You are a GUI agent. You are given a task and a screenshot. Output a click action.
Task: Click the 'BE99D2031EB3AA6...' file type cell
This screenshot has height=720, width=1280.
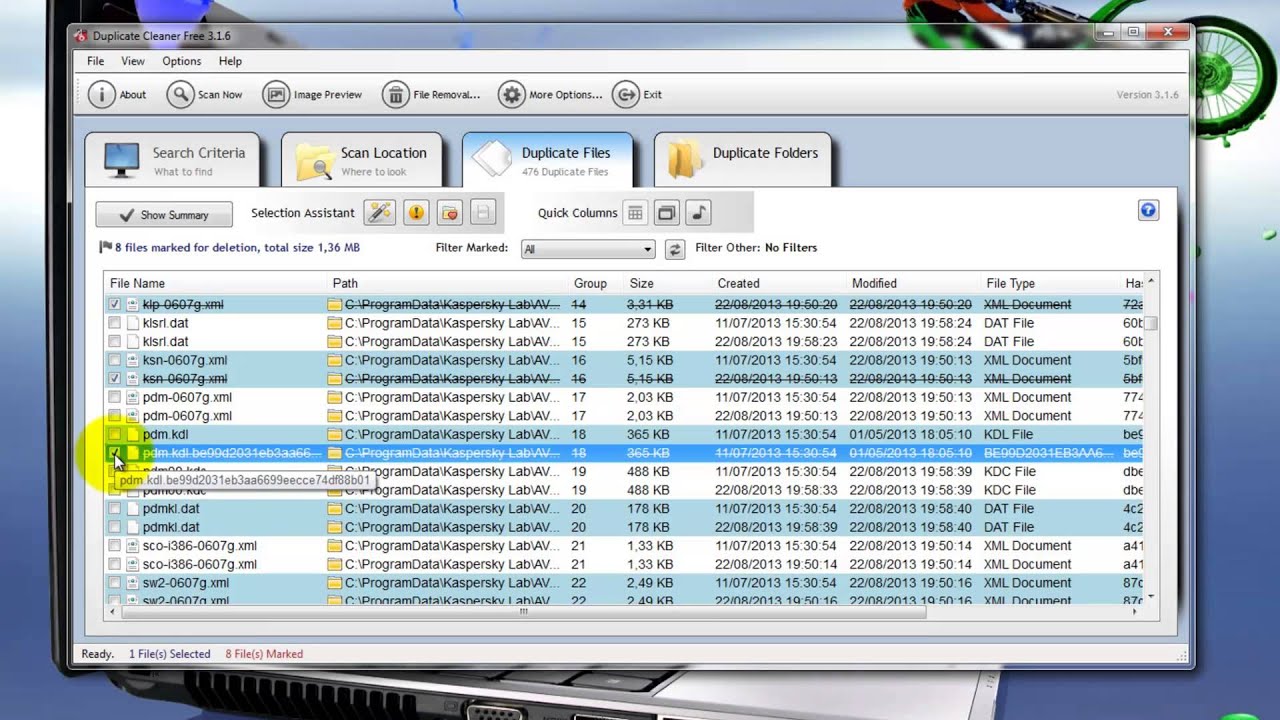point(1048,453)
